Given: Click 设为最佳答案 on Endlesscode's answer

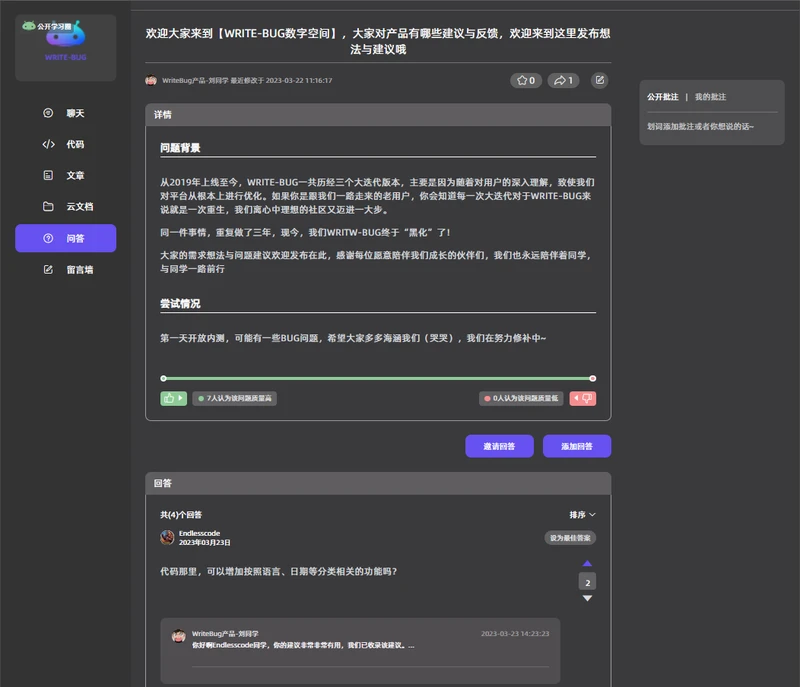Looking at the screenshot, I should click(x=570, y=538).
